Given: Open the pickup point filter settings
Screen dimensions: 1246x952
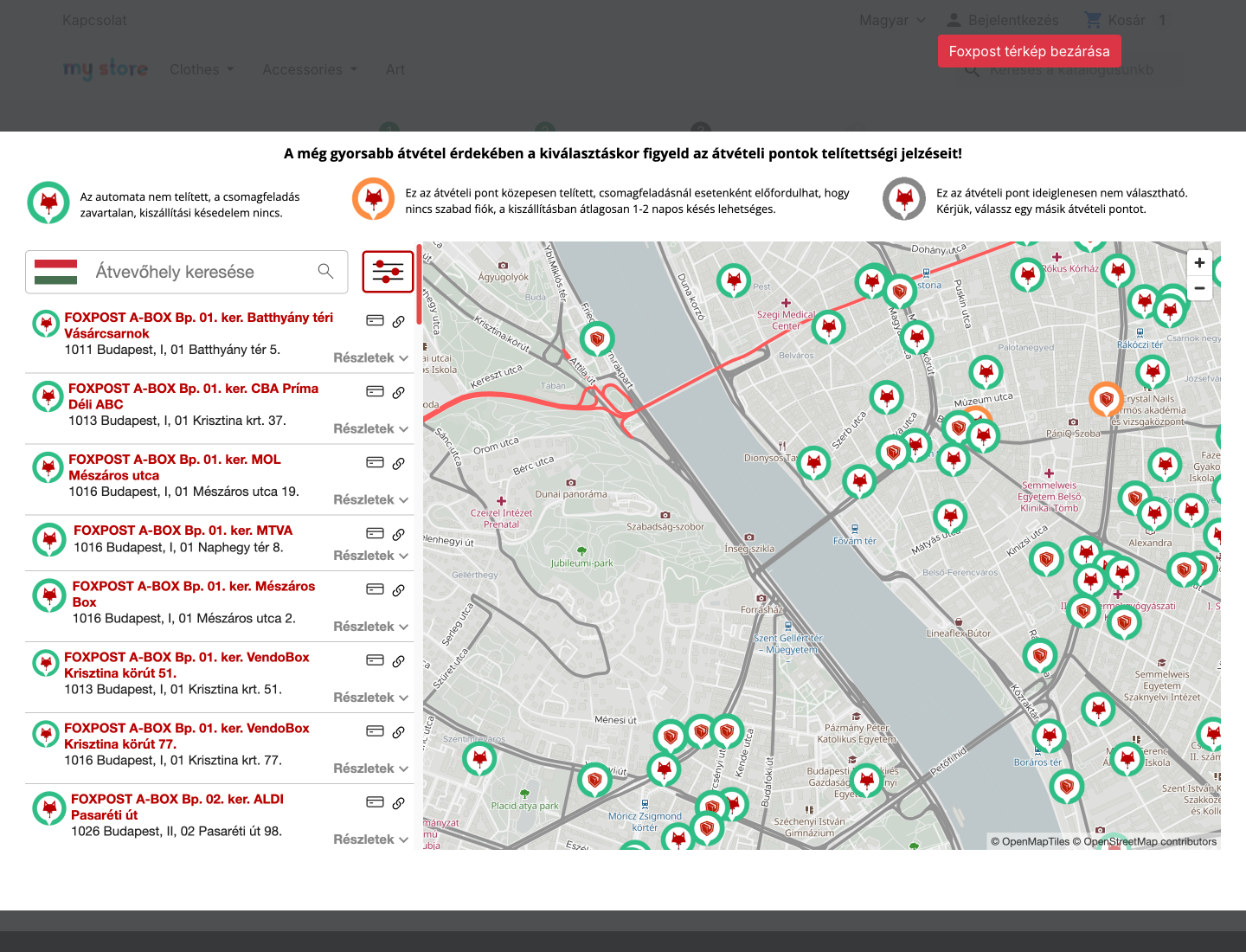Looking at the screenshot, I should (388, 272).
